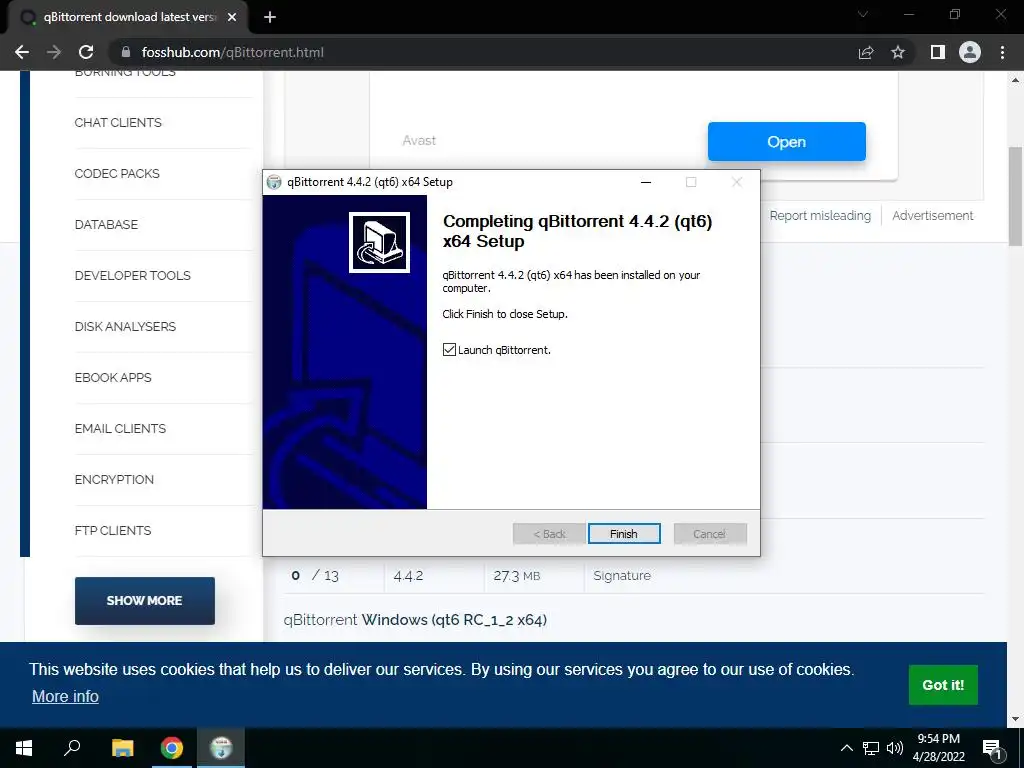This screenshot has width=1024, height=768.
Task: Click the taskbar search magnifier icon
Action: tap(72, 747)
